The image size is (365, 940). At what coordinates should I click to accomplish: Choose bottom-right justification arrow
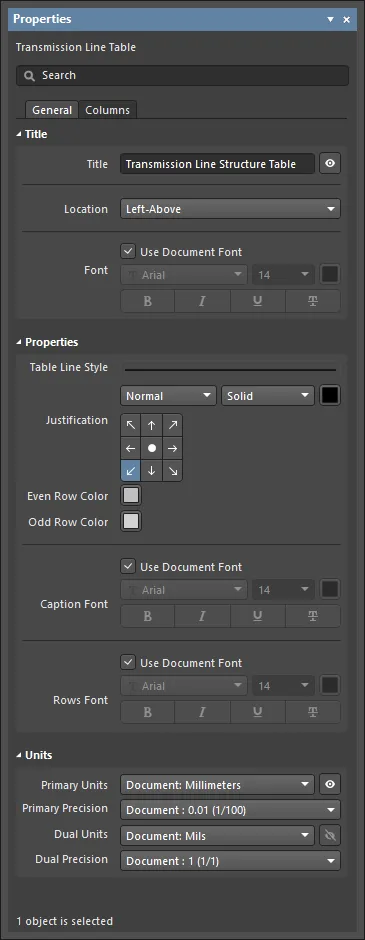coord(173,471)
